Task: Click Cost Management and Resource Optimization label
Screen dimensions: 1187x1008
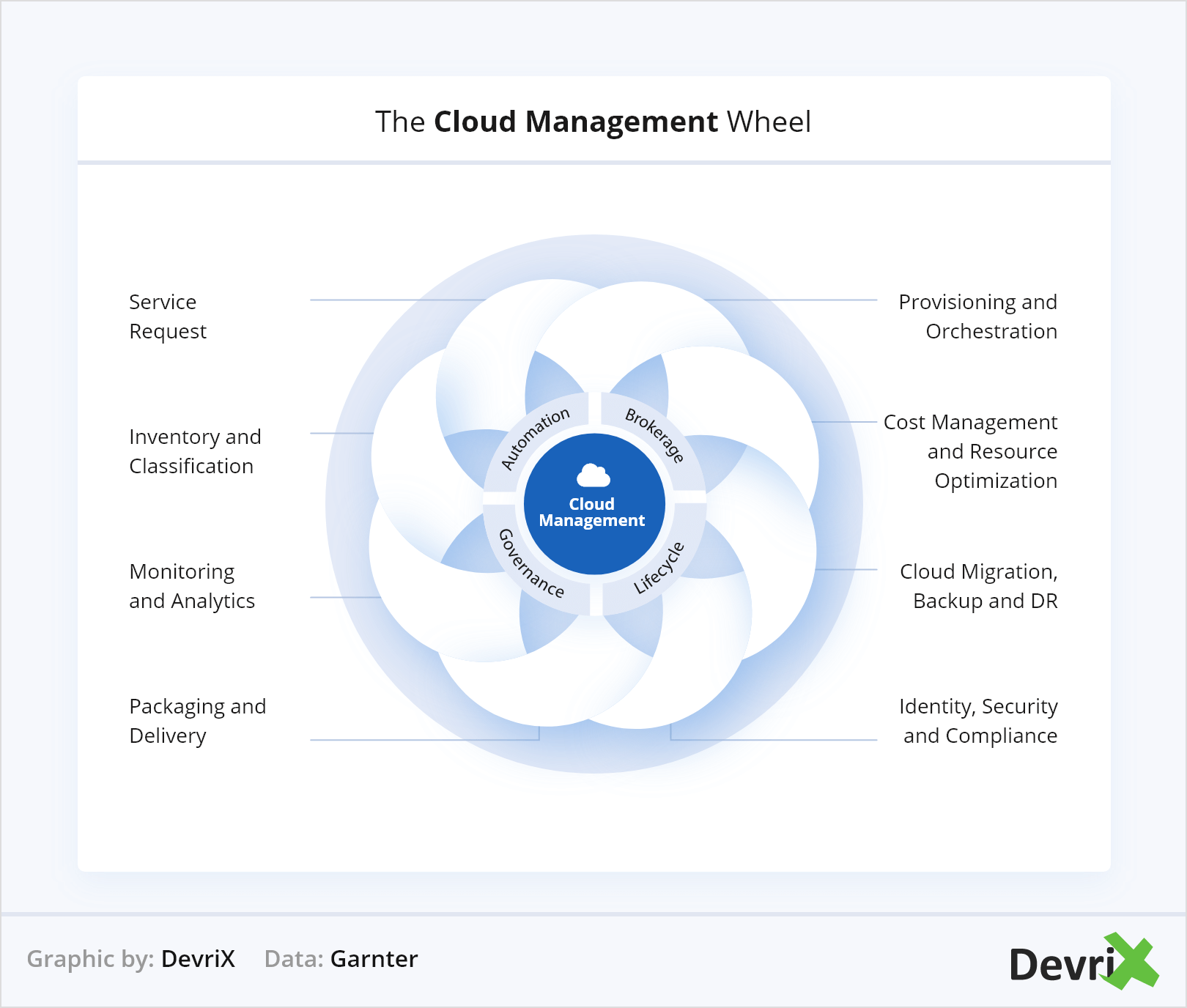Action: 970,451
